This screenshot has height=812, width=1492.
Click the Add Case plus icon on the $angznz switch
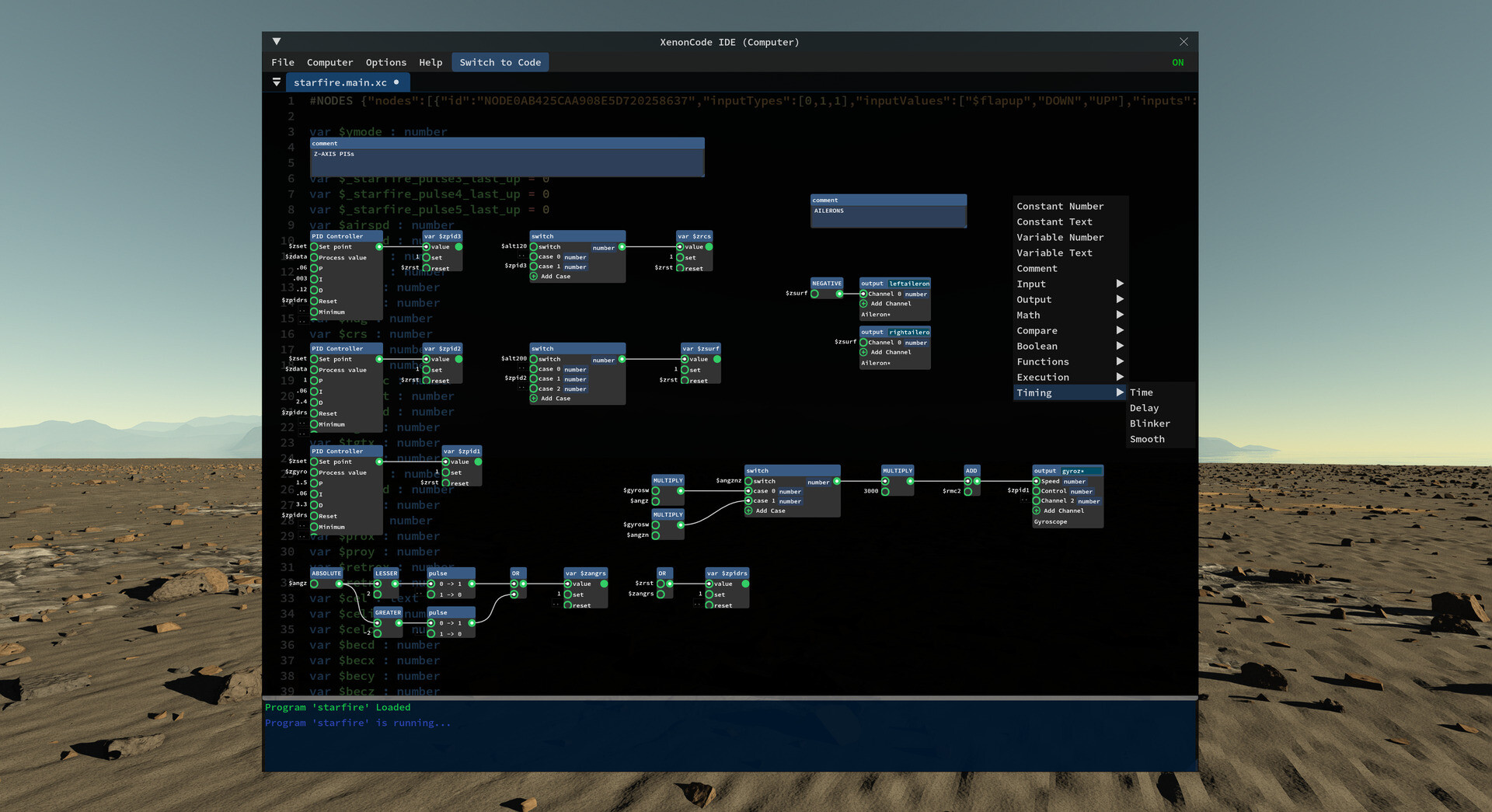click(749, 511)
